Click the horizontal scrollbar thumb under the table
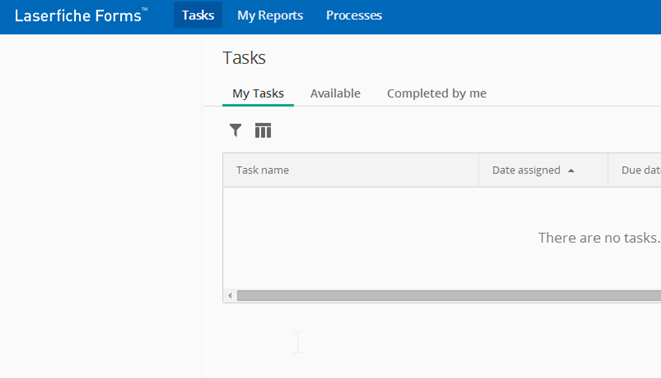Screen dimensions: 661x378 [449, 295]
